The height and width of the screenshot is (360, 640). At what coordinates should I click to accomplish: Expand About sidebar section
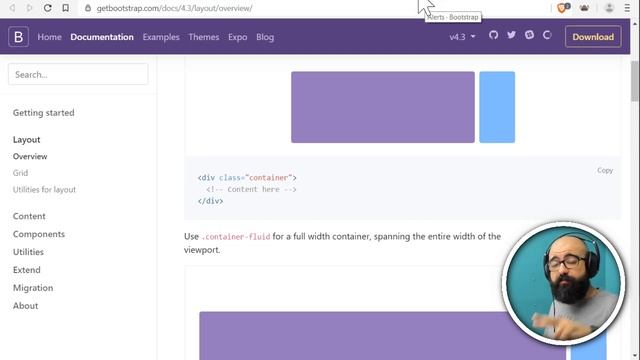pos(25,306)
